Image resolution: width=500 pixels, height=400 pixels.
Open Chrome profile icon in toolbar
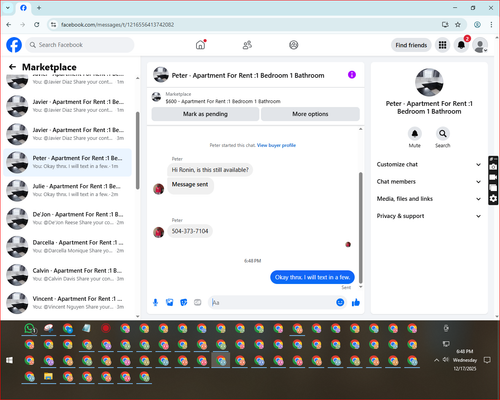click(x=477, y=24)
